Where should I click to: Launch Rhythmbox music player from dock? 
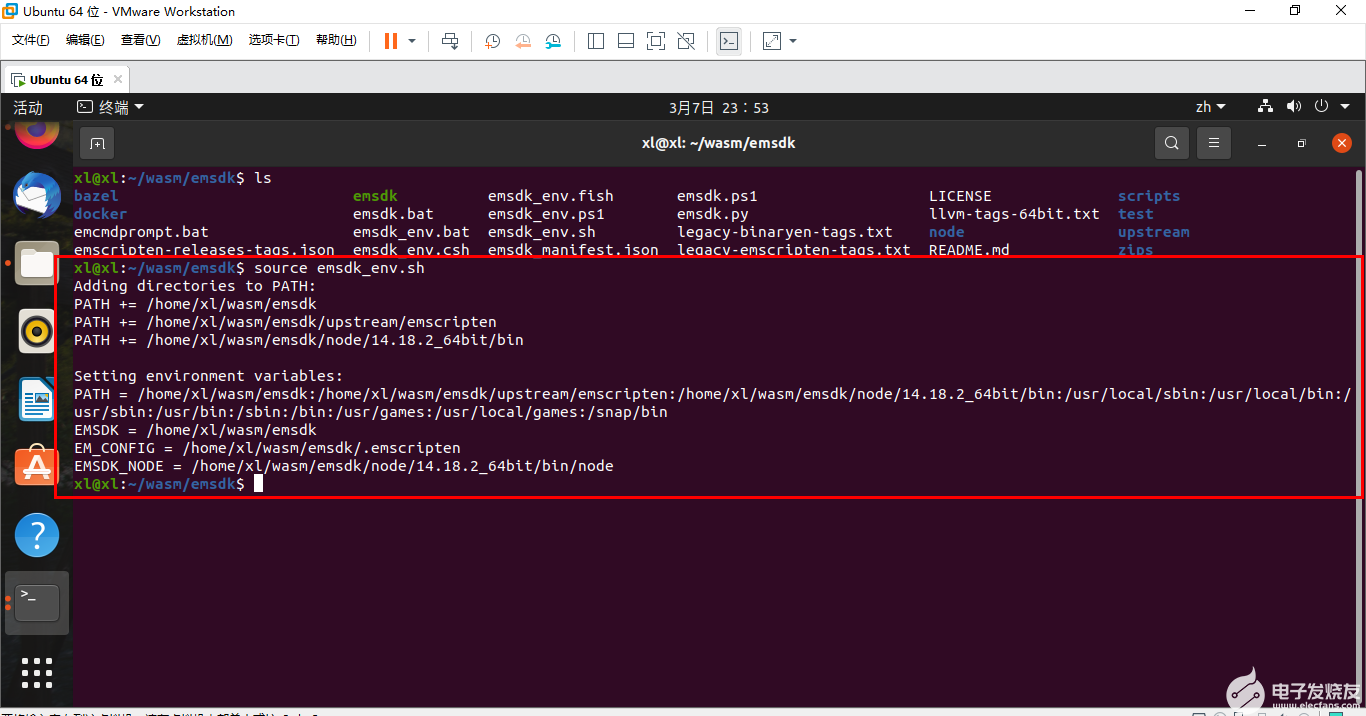click(x=37, y=331)
